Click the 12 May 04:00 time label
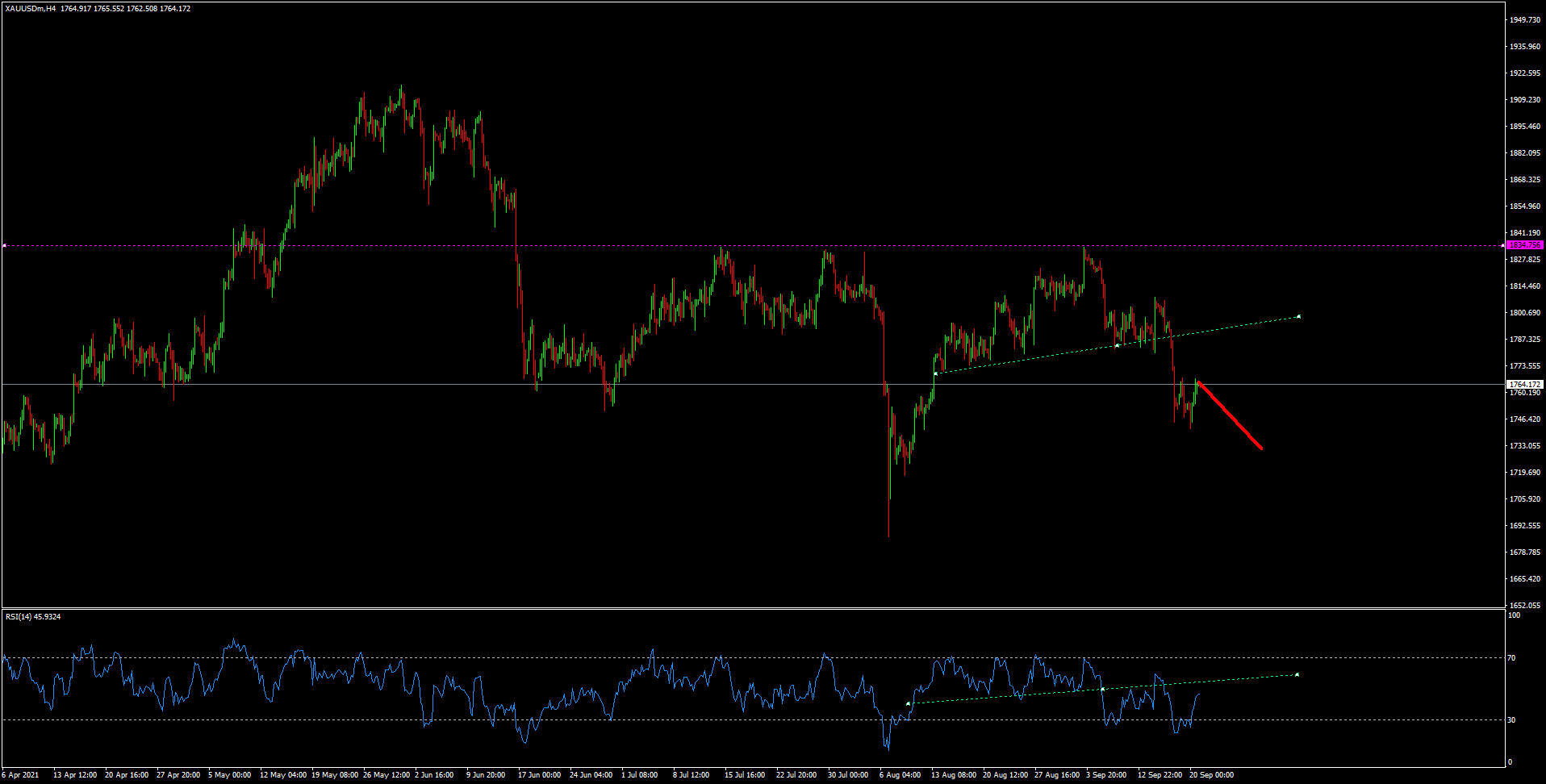1546x784 pixels. point(283,775)
